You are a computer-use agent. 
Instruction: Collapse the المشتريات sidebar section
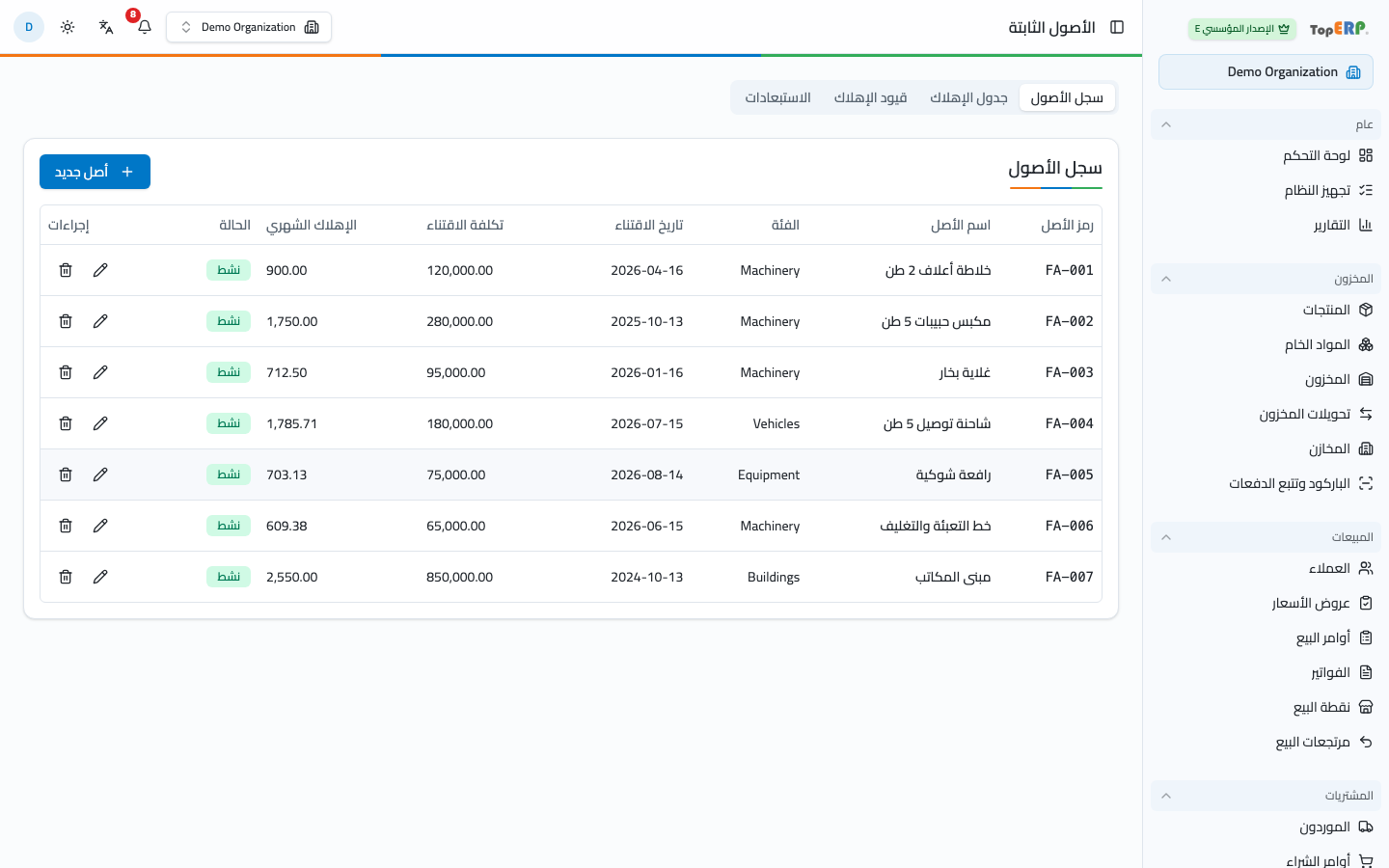[1266, 796]
